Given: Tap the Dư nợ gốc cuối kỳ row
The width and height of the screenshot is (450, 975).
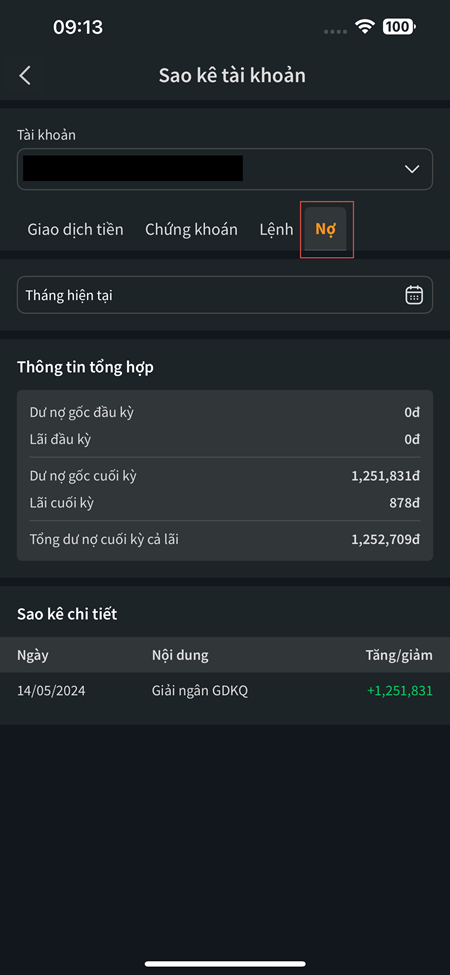Looking at the screenshot, I should coord(224,476).
